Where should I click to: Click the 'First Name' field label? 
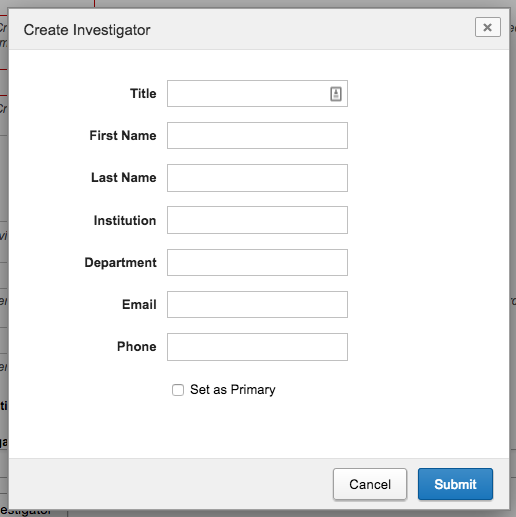123,136
